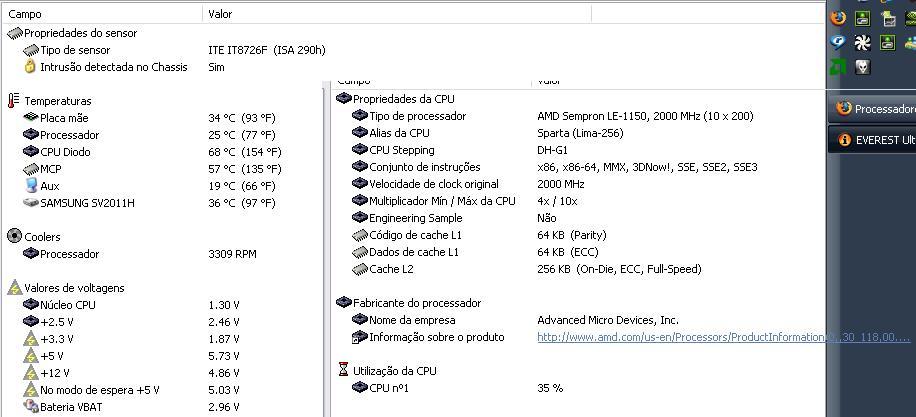Click the Alienware skull head icon
Viewport: 916px width, 417px height.
(862, 67)
